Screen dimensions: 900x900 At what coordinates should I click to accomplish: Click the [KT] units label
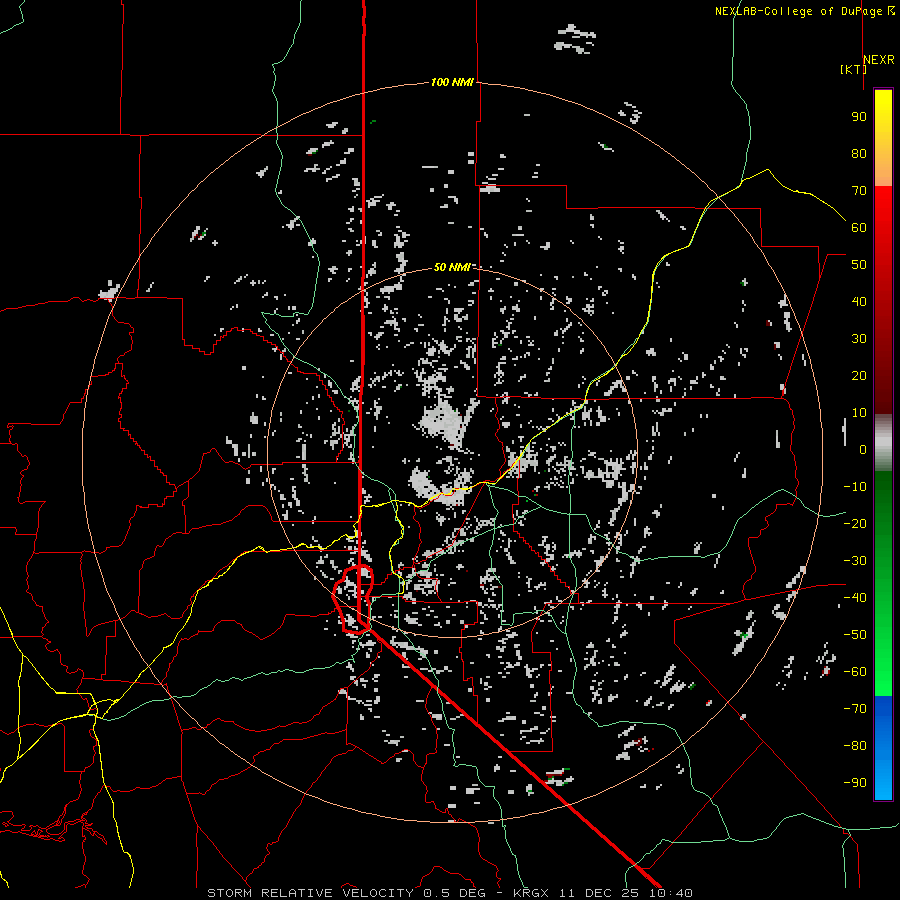coord(853,69)
